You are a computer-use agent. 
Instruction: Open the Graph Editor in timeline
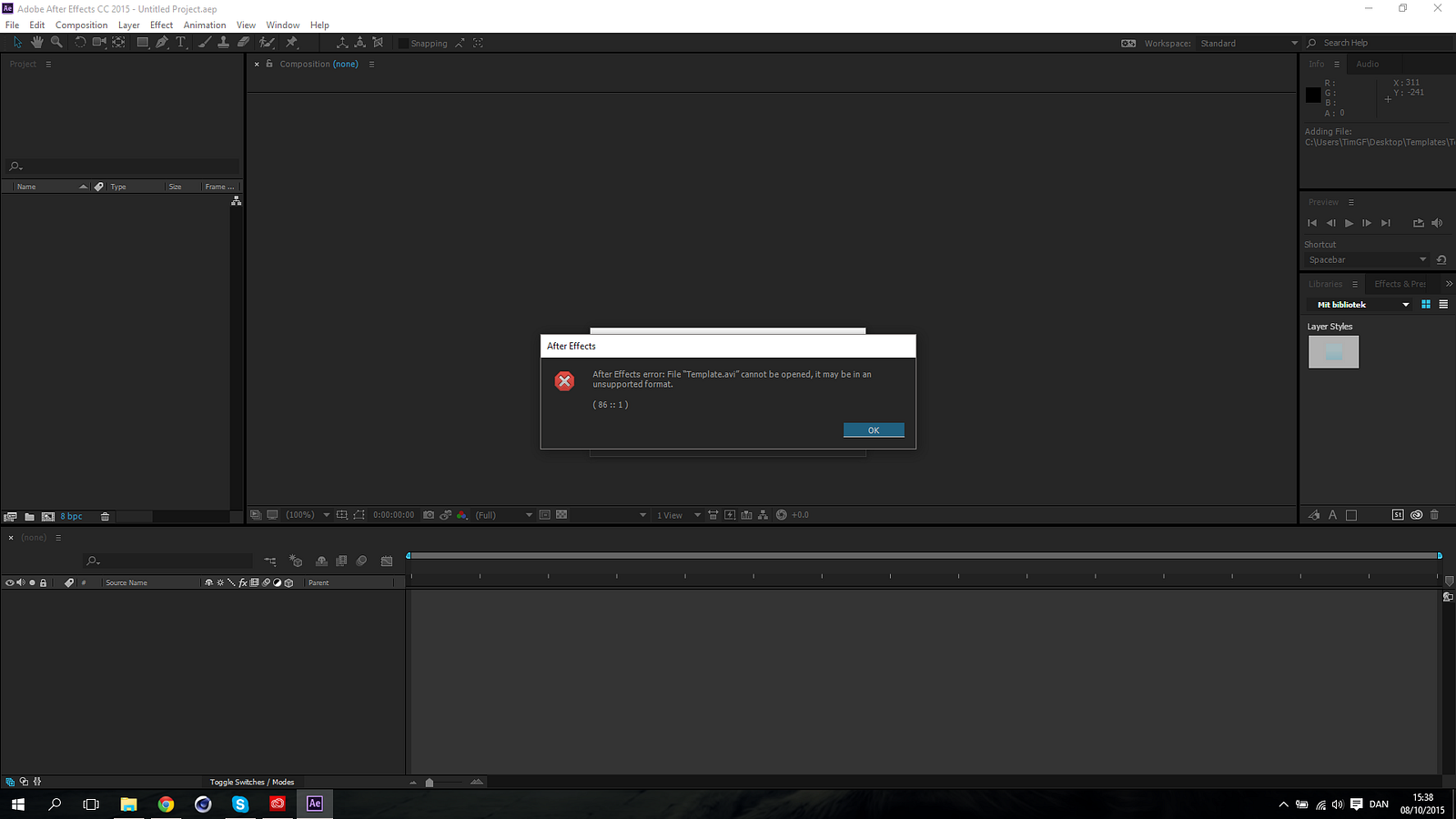pyautogui.click(x=387, y=561)
